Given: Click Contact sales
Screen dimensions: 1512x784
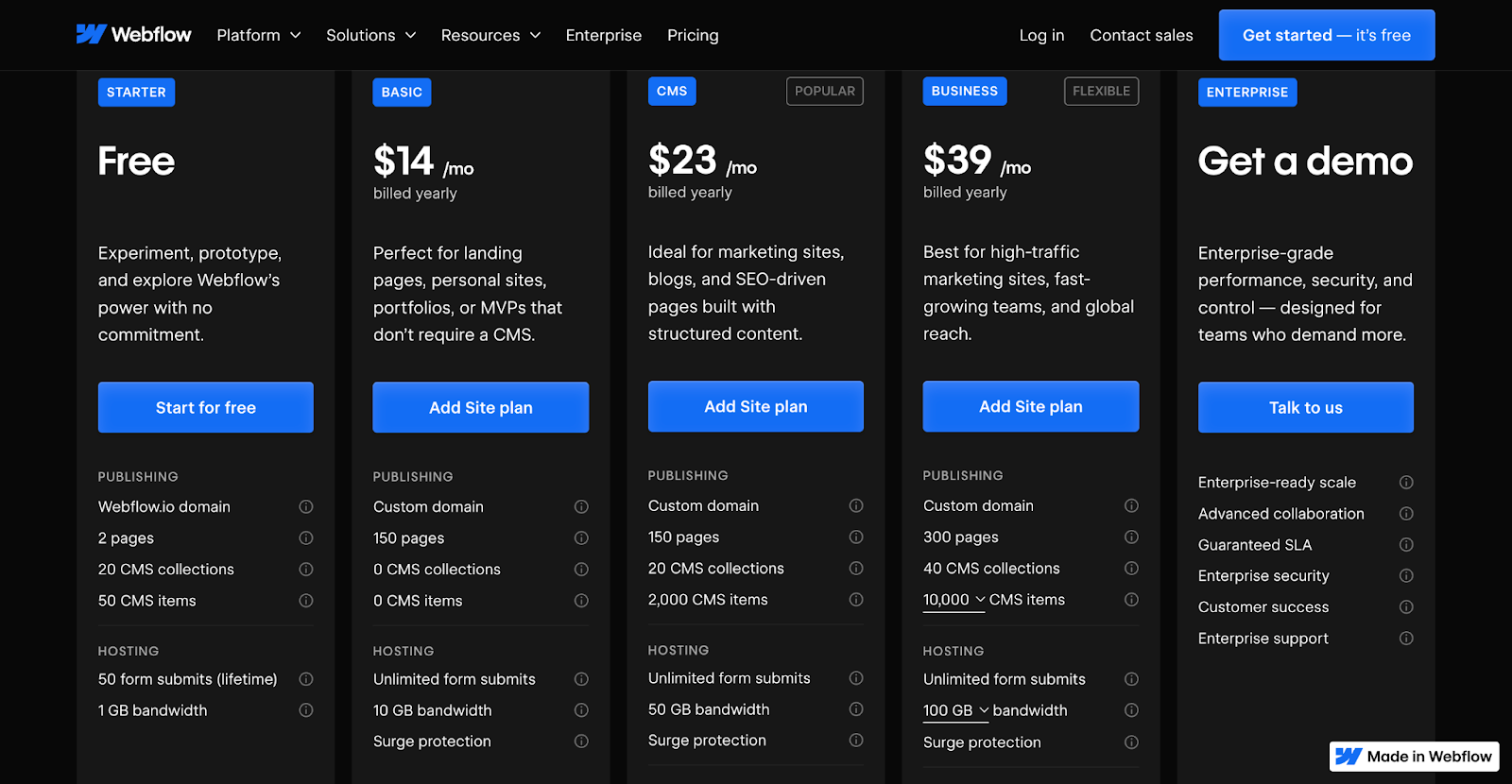Looking at the screenshot, I should (1142, 35).
